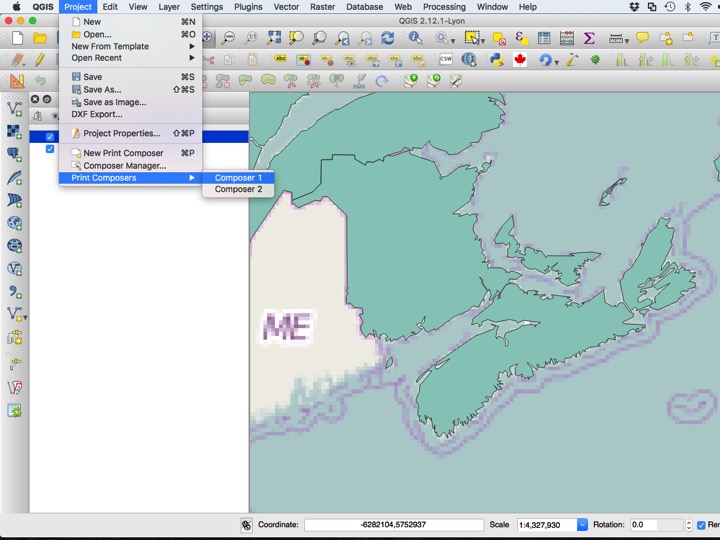Enable the Map Tips speech bubble
The image size is (720, 540).
[x=643, y=38]
